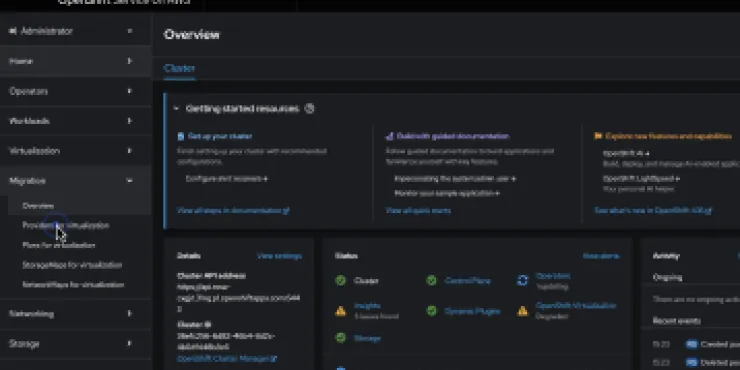Click the Dynamic Plugins green check icon
Viewport: 740px width, 370px height.
[x=431, y=311]
